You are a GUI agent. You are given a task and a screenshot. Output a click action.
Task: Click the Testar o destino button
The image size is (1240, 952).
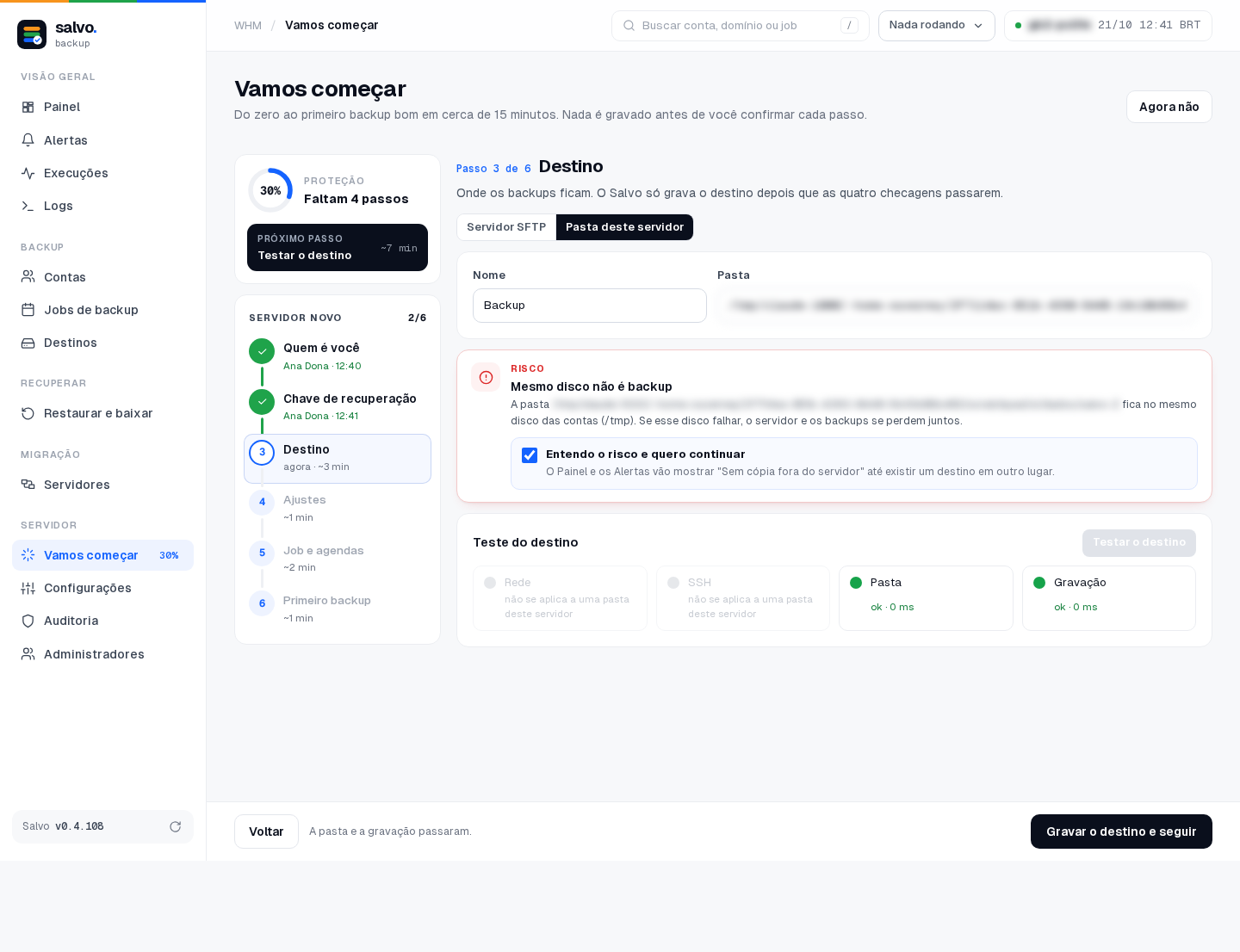(x=1138, y=542)
